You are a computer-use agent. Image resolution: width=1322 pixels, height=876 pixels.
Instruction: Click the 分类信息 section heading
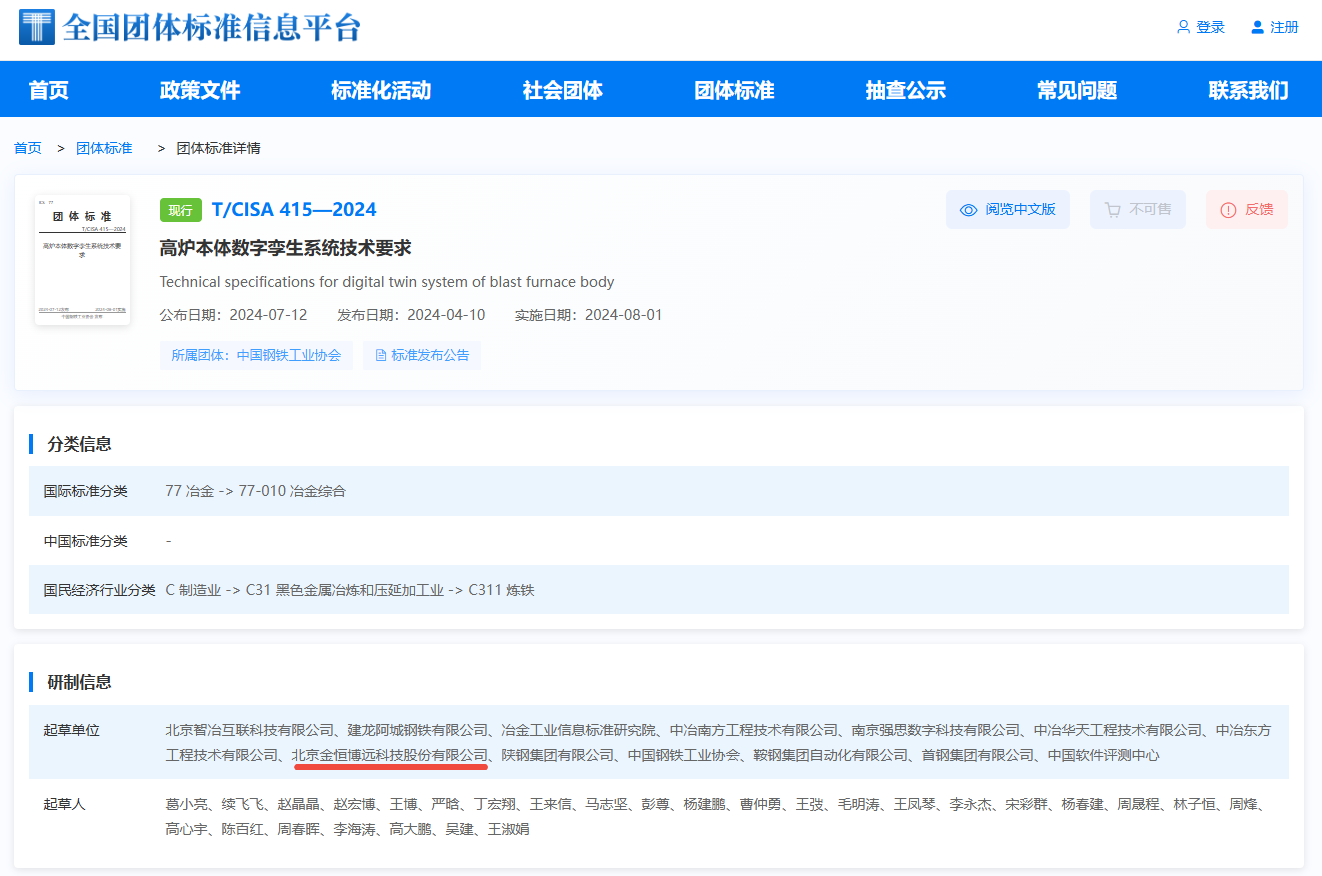[x=80, y=444]
